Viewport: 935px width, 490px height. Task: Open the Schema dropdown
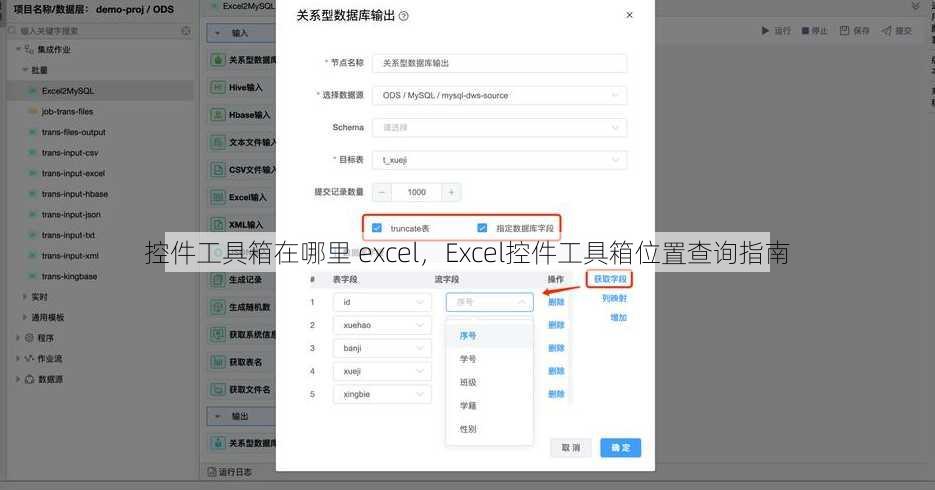click(499, 128)
